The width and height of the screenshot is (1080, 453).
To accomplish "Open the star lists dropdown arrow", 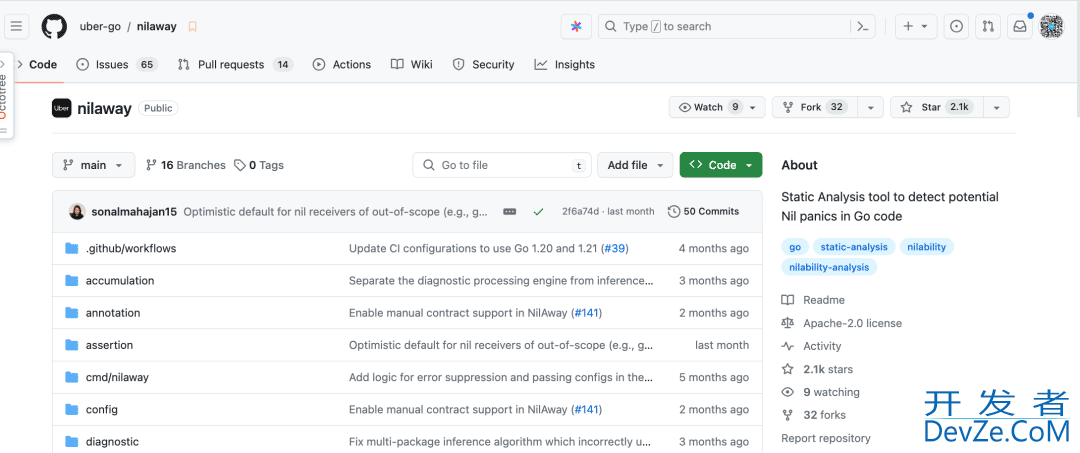I will click(x=997, y=107).
